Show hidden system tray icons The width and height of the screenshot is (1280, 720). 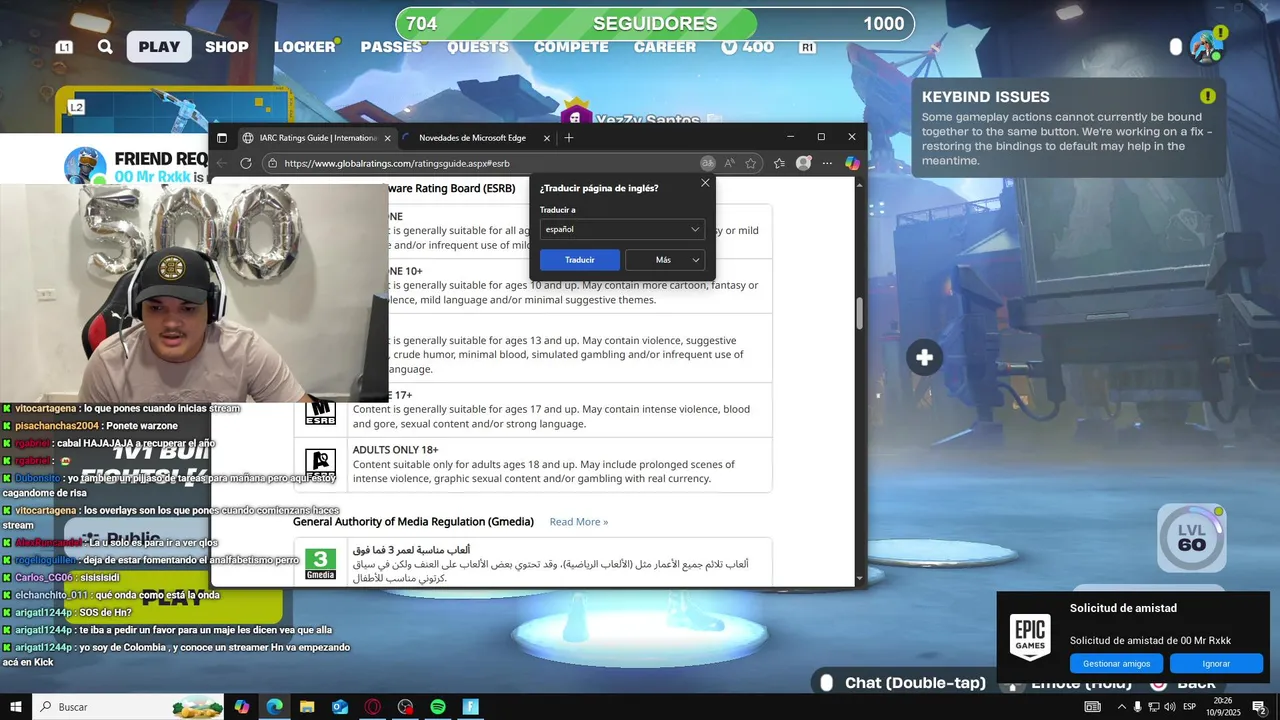tap(1121, 707)
